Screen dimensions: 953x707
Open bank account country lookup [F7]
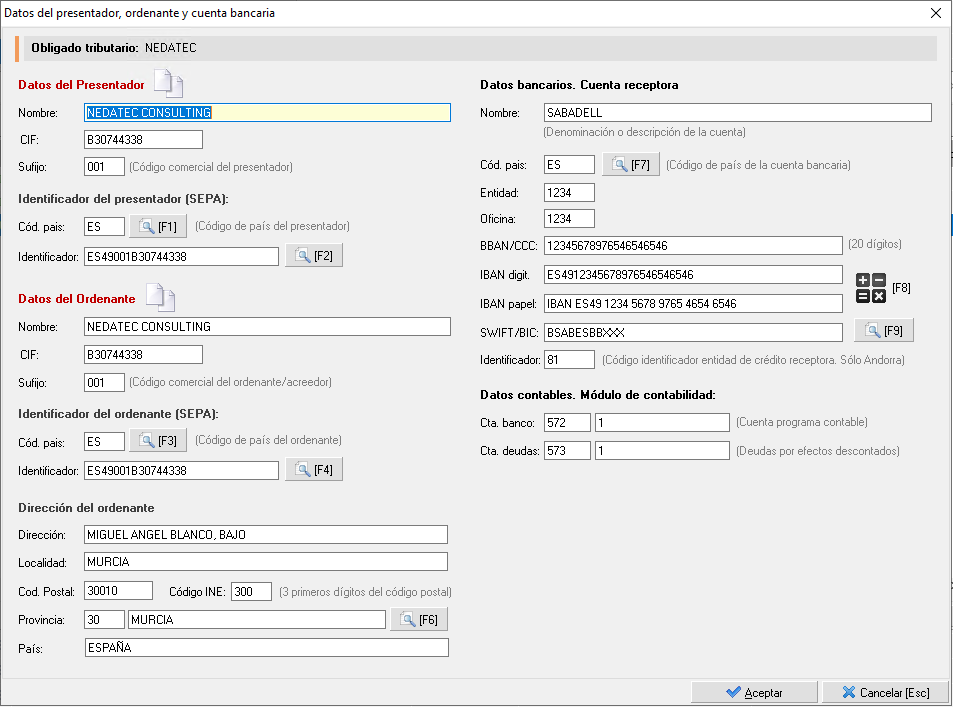[631, 165]
